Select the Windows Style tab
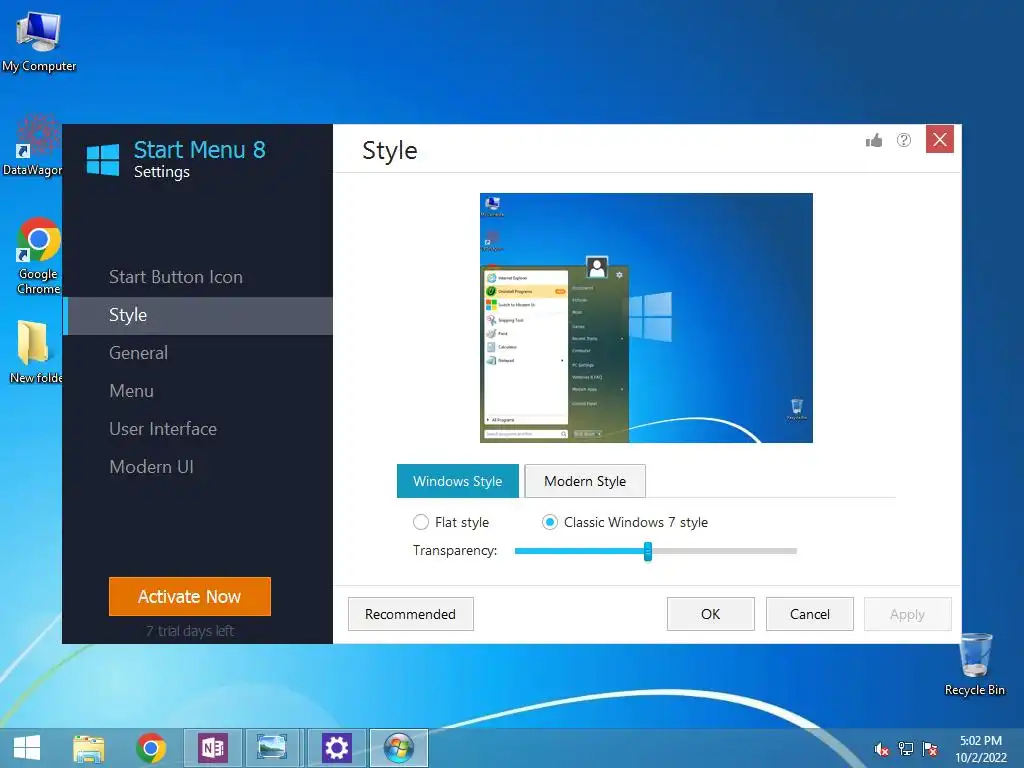The image size is (1024, 768). 457,481
